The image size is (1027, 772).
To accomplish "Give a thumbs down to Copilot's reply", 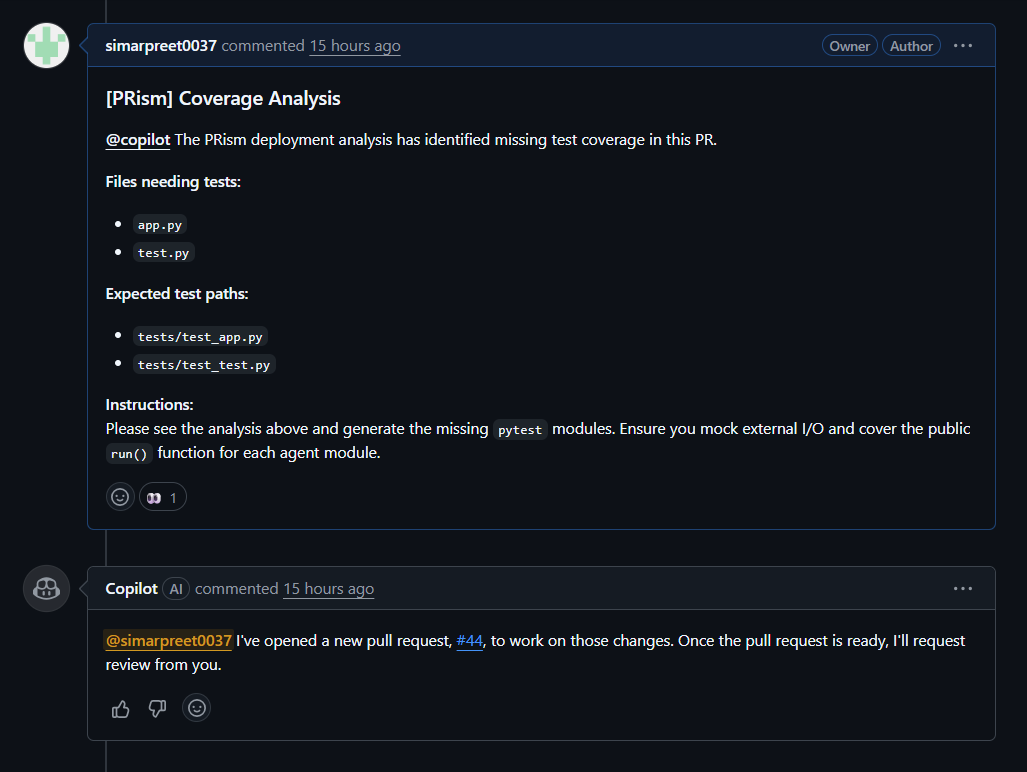I will click(x=157, y=708).
